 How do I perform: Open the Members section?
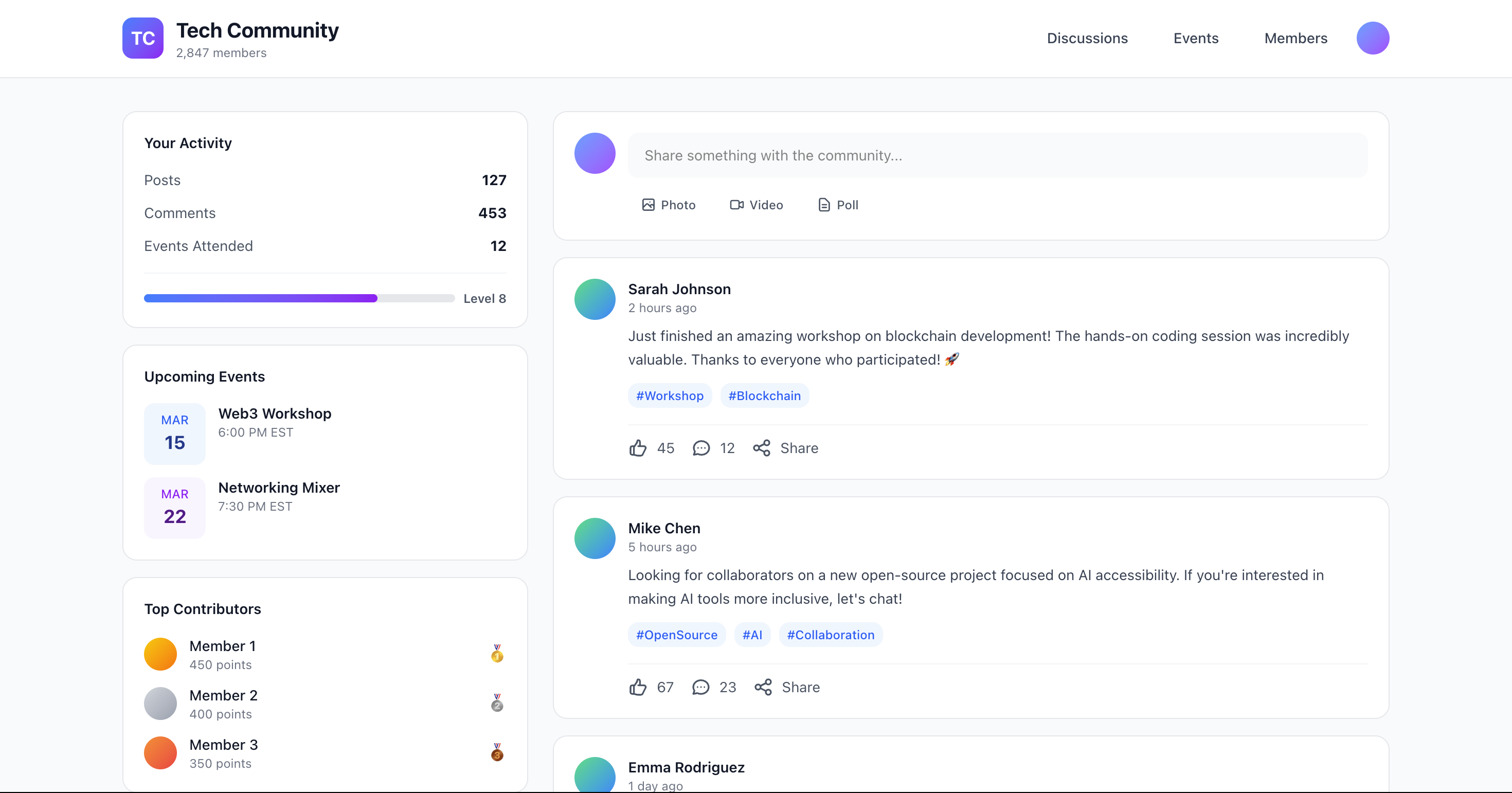[1296, 38]
